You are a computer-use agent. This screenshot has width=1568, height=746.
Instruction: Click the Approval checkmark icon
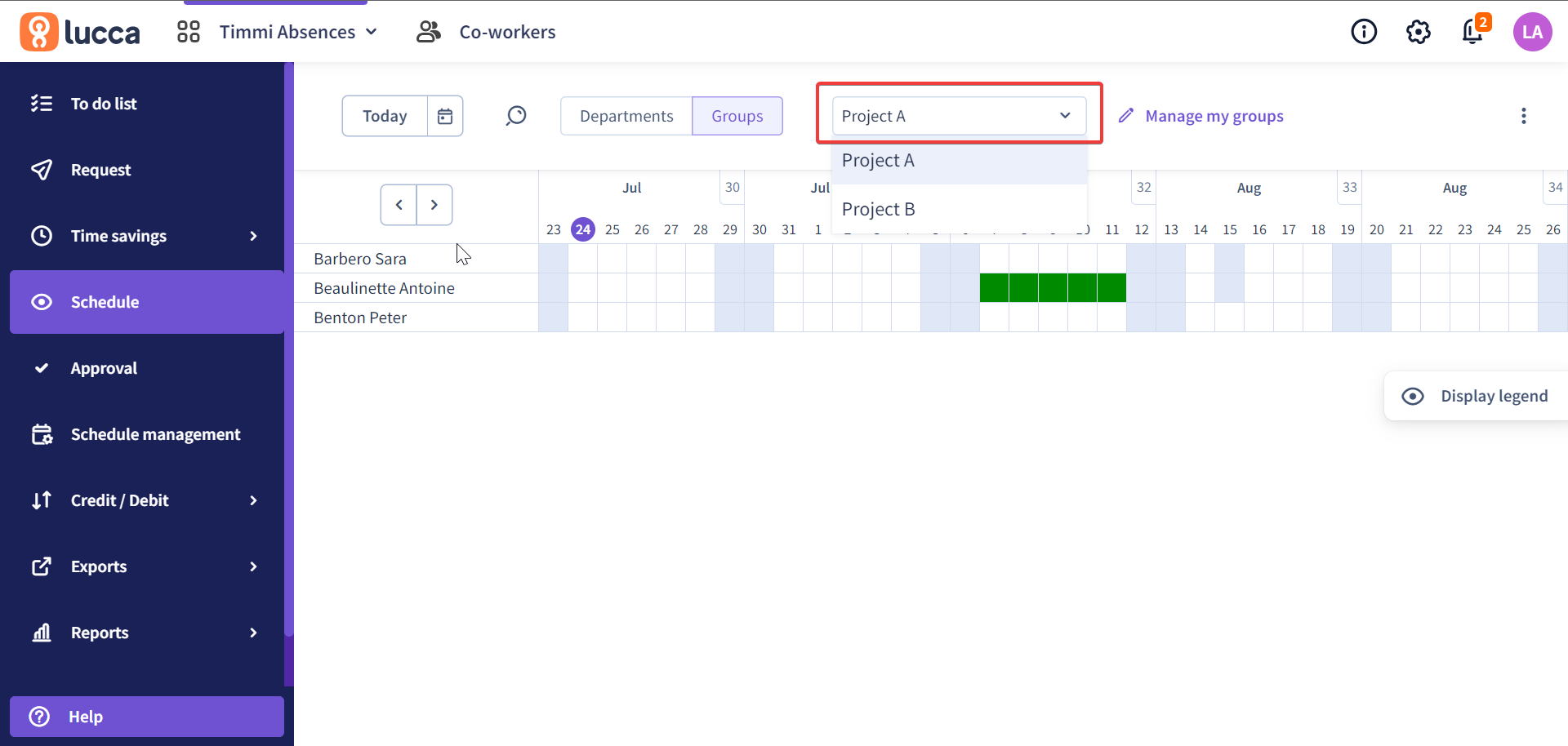coord(42,368)
